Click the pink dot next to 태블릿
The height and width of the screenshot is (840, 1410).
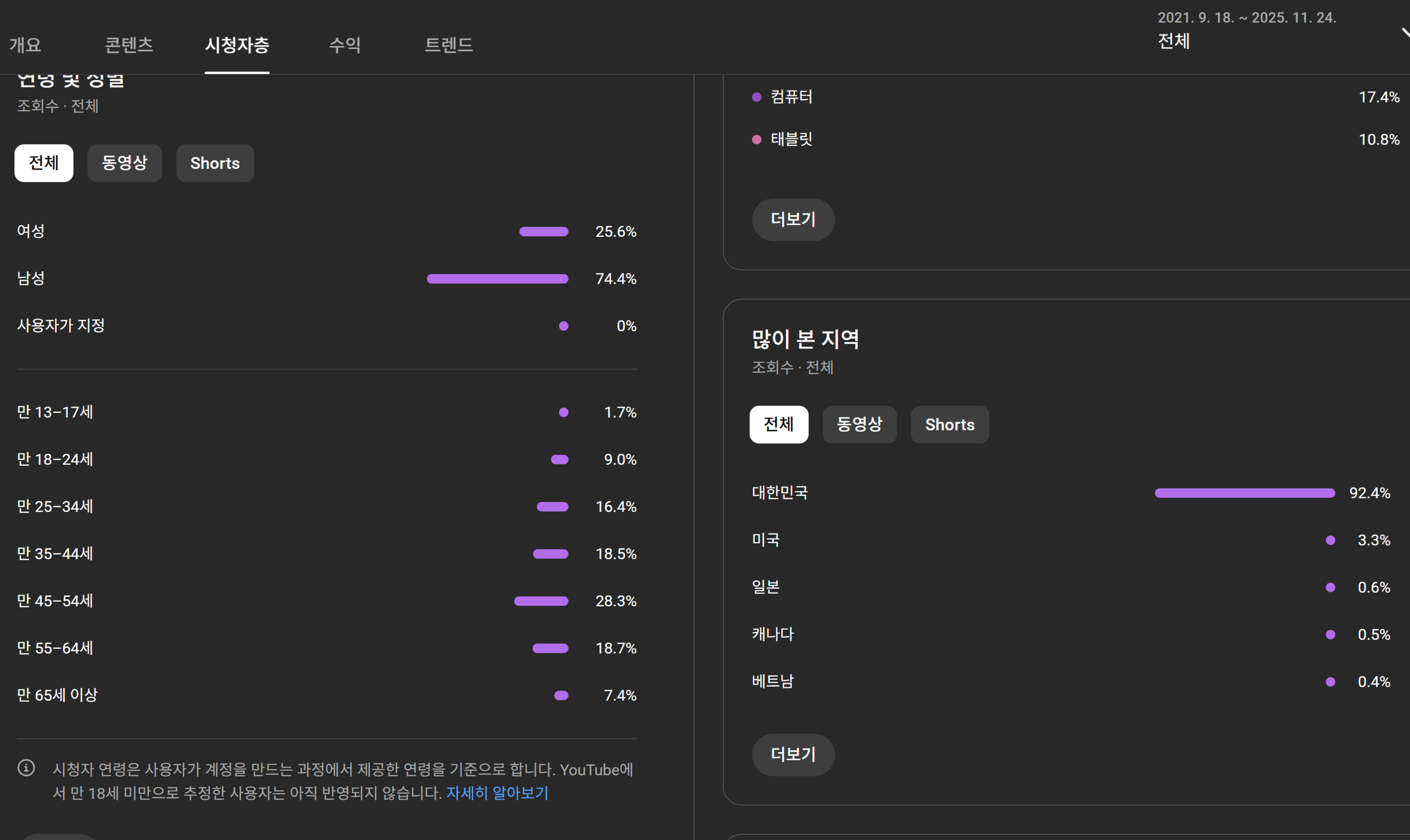point(756,140)
